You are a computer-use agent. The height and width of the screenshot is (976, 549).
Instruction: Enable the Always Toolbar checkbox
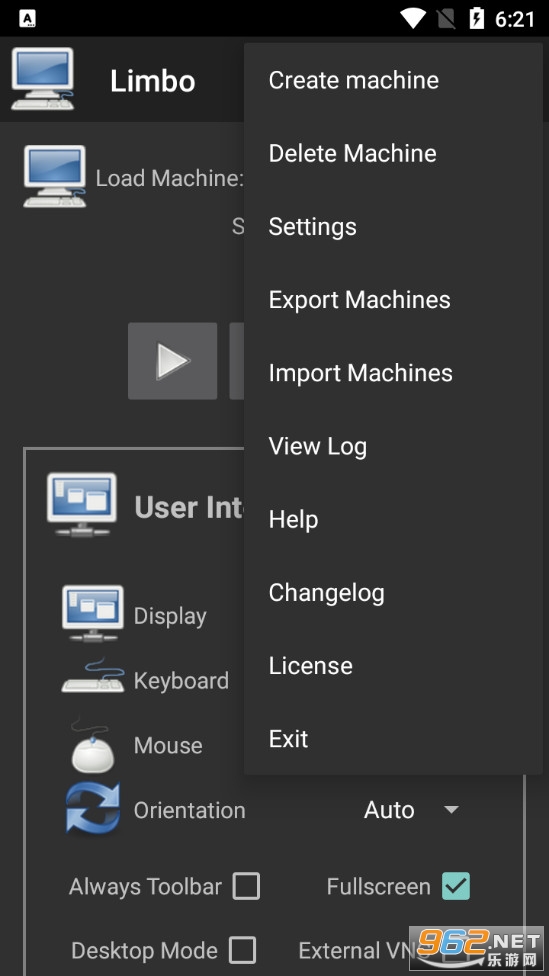pos(246,886)
